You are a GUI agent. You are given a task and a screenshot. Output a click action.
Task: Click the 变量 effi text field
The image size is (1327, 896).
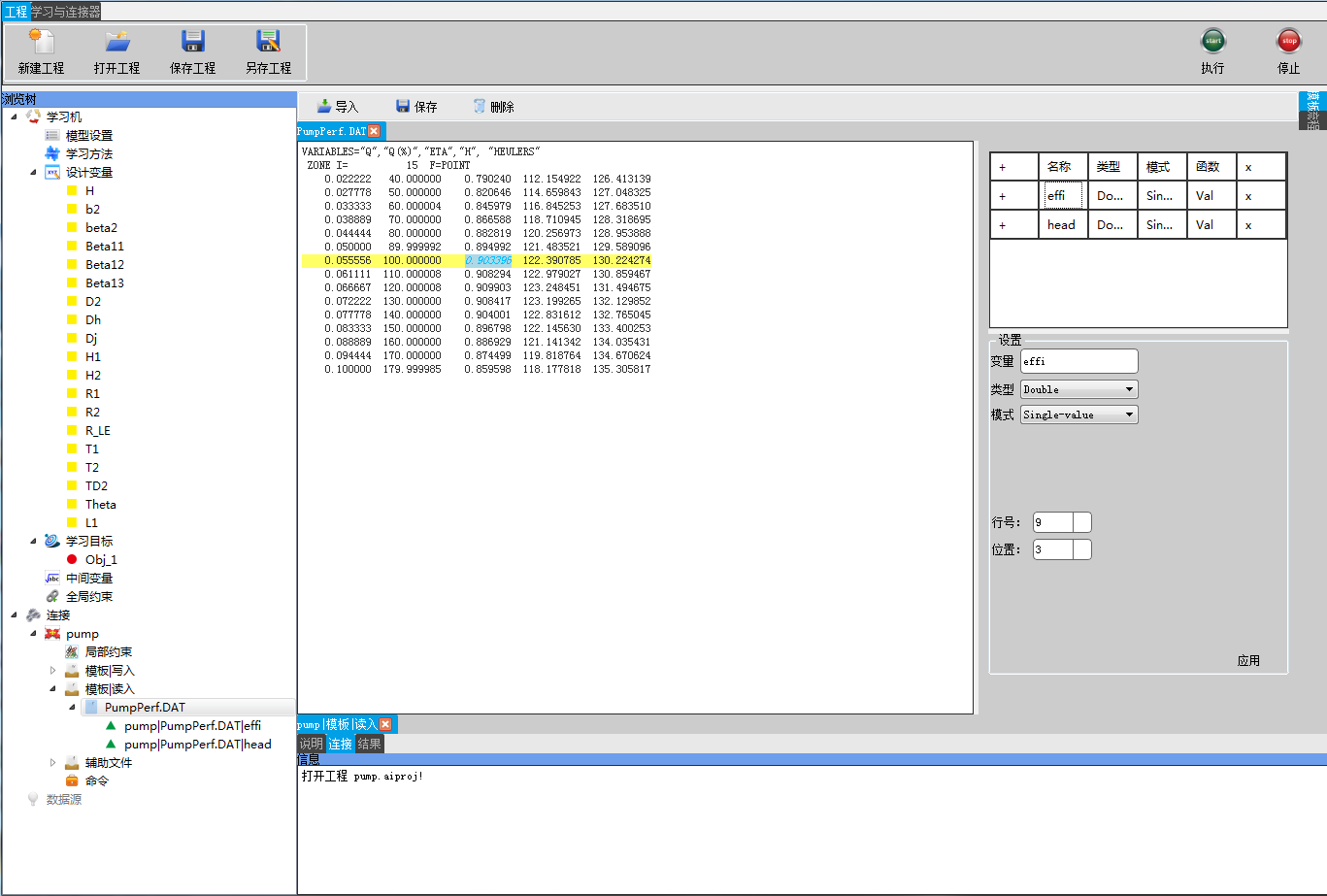tap(1078, 361)
